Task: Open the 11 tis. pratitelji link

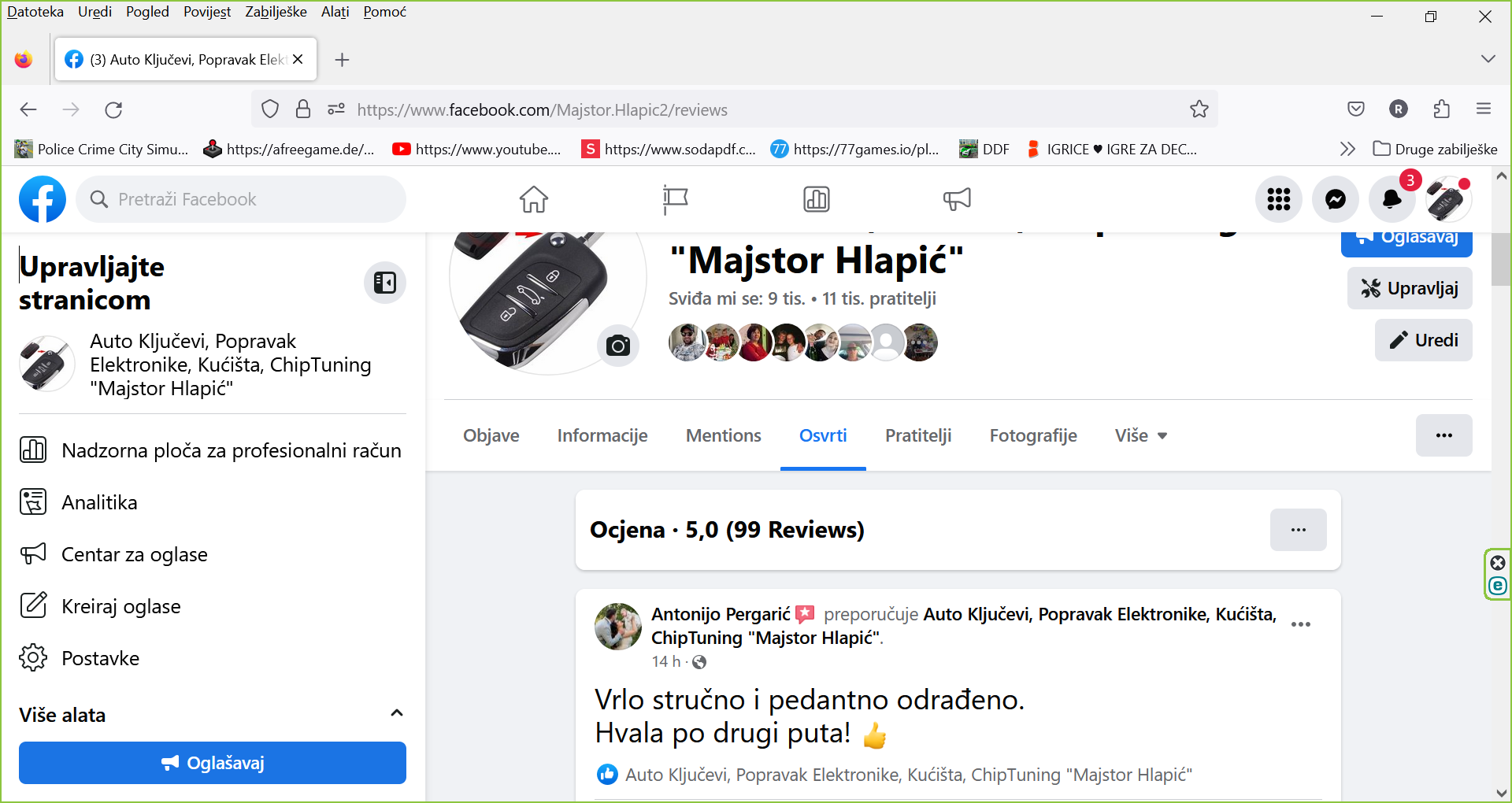Action: 879,298
